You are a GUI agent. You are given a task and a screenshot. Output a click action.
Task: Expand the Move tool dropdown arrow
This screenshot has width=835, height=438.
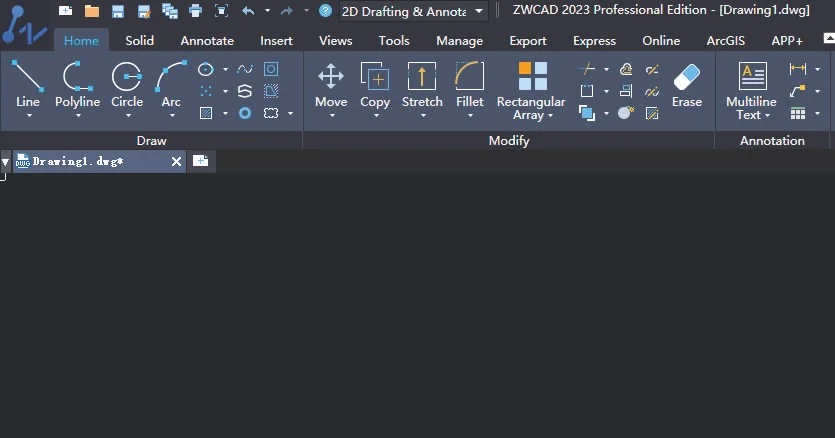pos(332,115)
